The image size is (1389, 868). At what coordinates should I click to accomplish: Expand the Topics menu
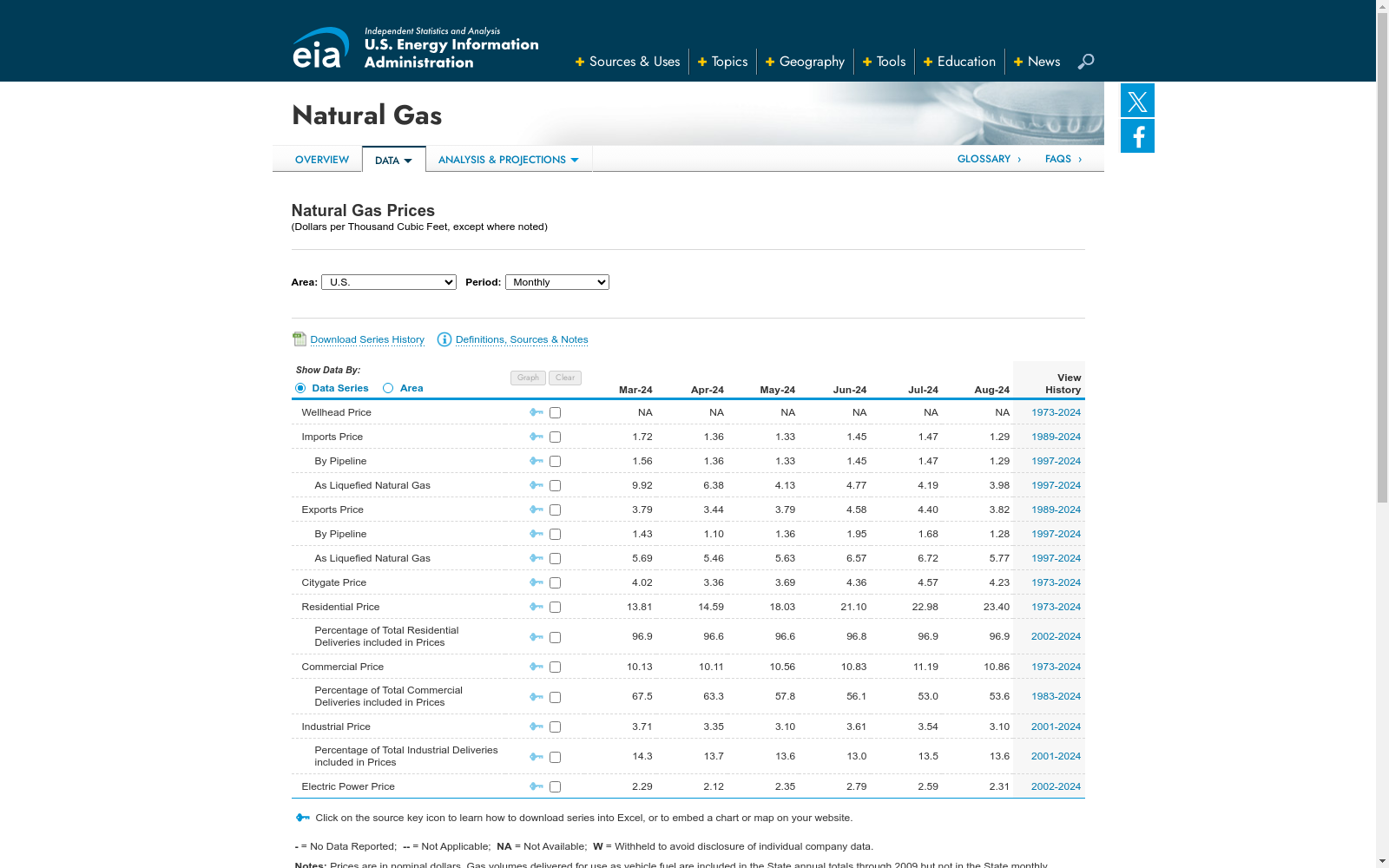[x=723, y=62]
